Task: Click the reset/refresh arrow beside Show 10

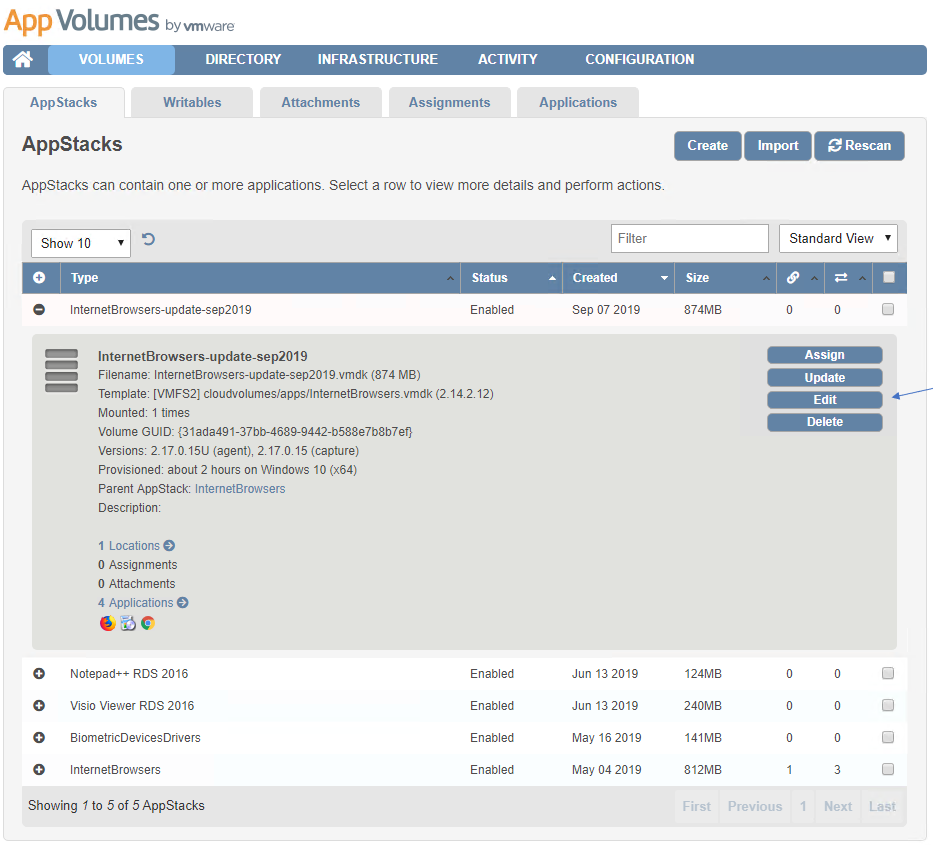Action: (149, 239)
